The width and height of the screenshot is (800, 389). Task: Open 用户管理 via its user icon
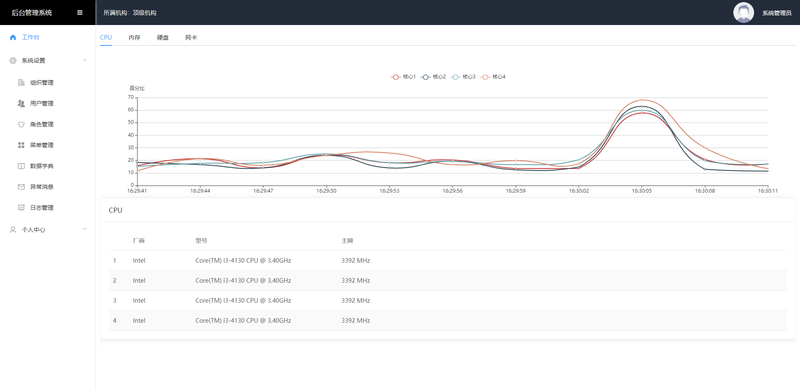[x=21, y=103]
